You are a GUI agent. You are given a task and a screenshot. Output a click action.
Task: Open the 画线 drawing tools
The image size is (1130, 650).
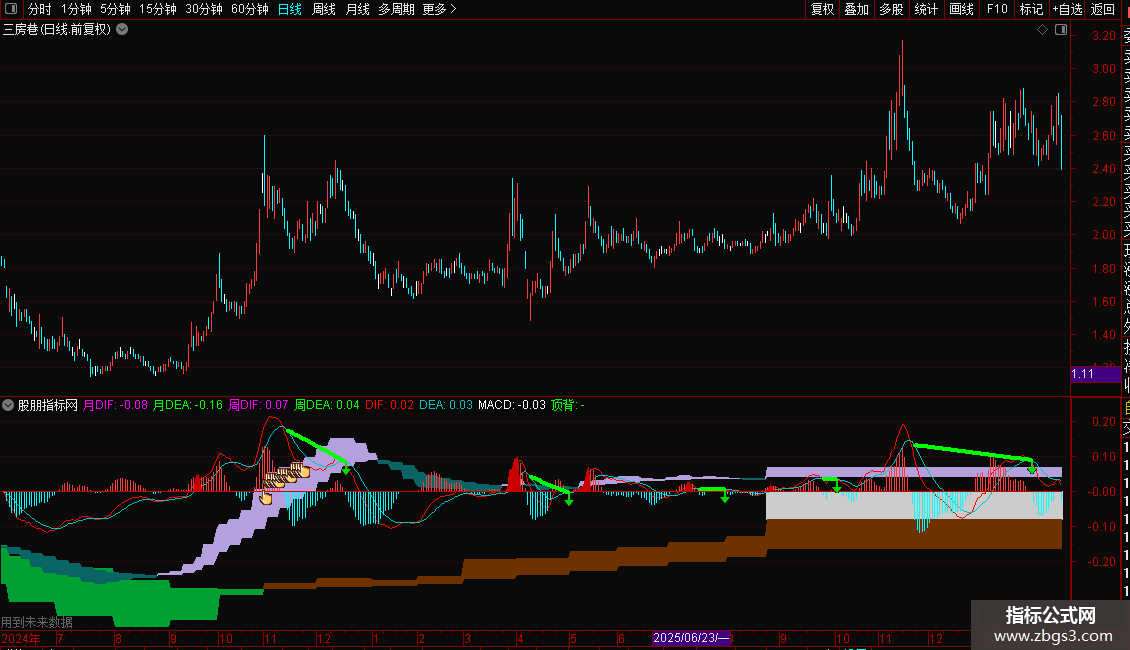click(961, 9)
